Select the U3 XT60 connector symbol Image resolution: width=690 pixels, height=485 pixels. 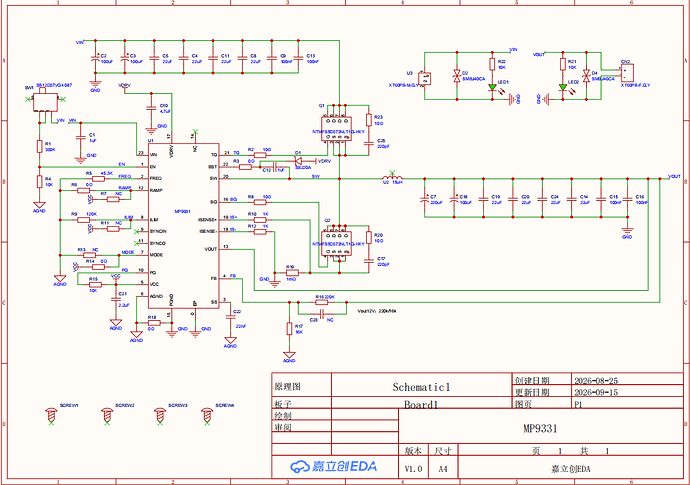(424, 78)
